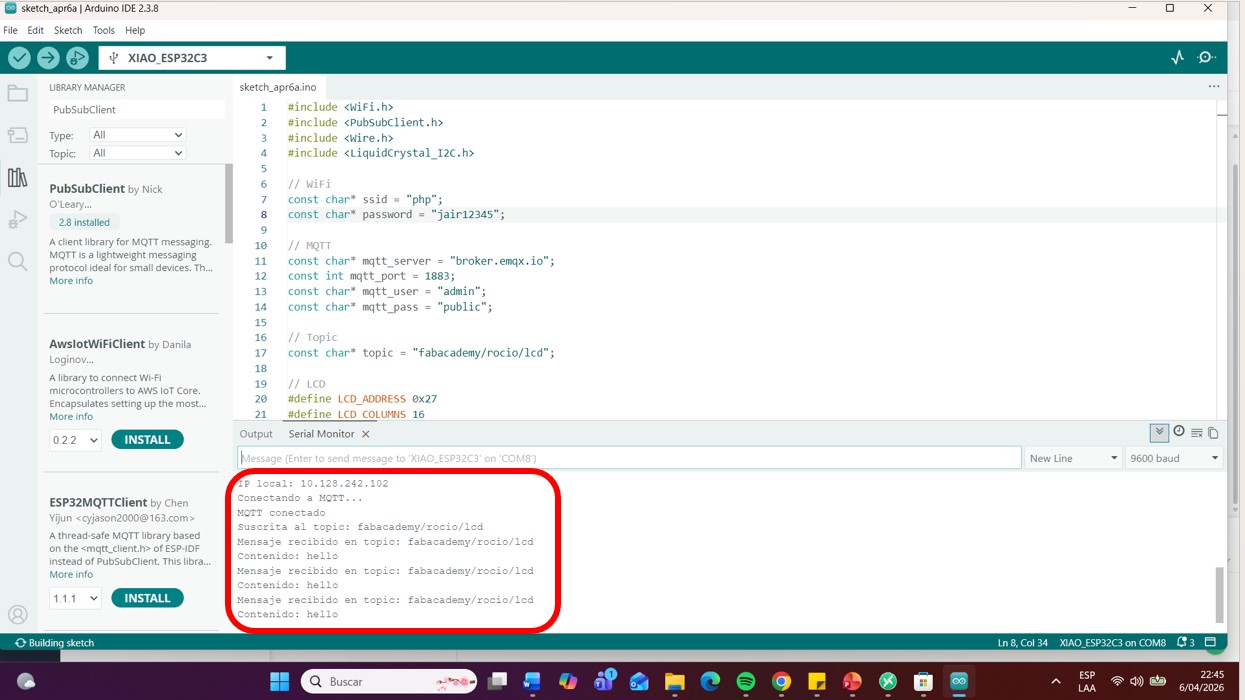Click the taskbar Buscar search box

[389, 682]
